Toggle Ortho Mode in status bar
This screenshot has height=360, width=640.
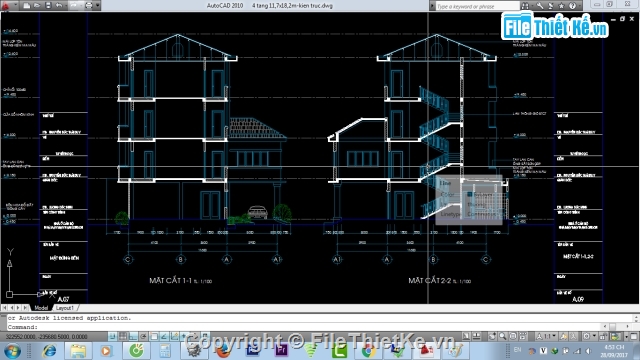point(133,337)
